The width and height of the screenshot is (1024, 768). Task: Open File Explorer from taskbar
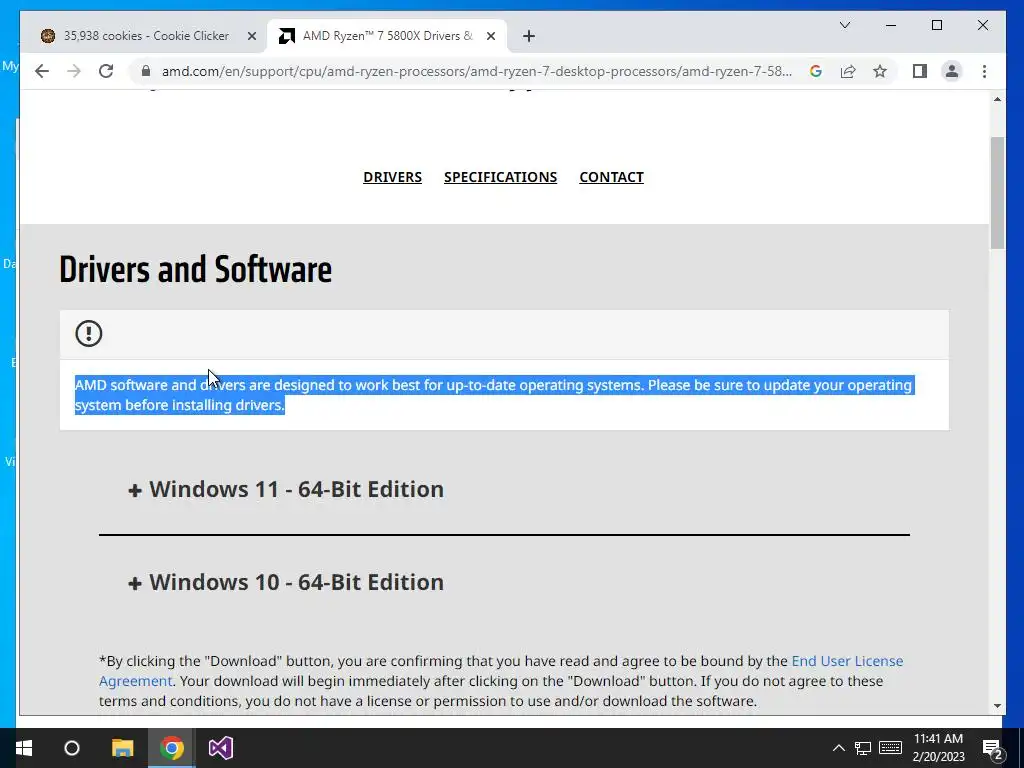pos(122,748)
